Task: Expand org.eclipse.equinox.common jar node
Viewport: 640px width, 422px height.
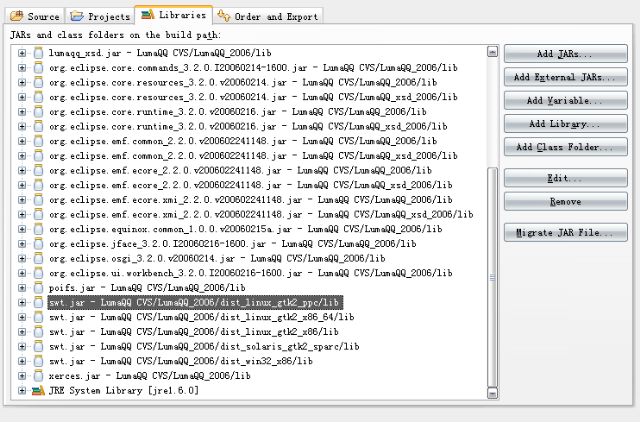Action: [22, 229]
